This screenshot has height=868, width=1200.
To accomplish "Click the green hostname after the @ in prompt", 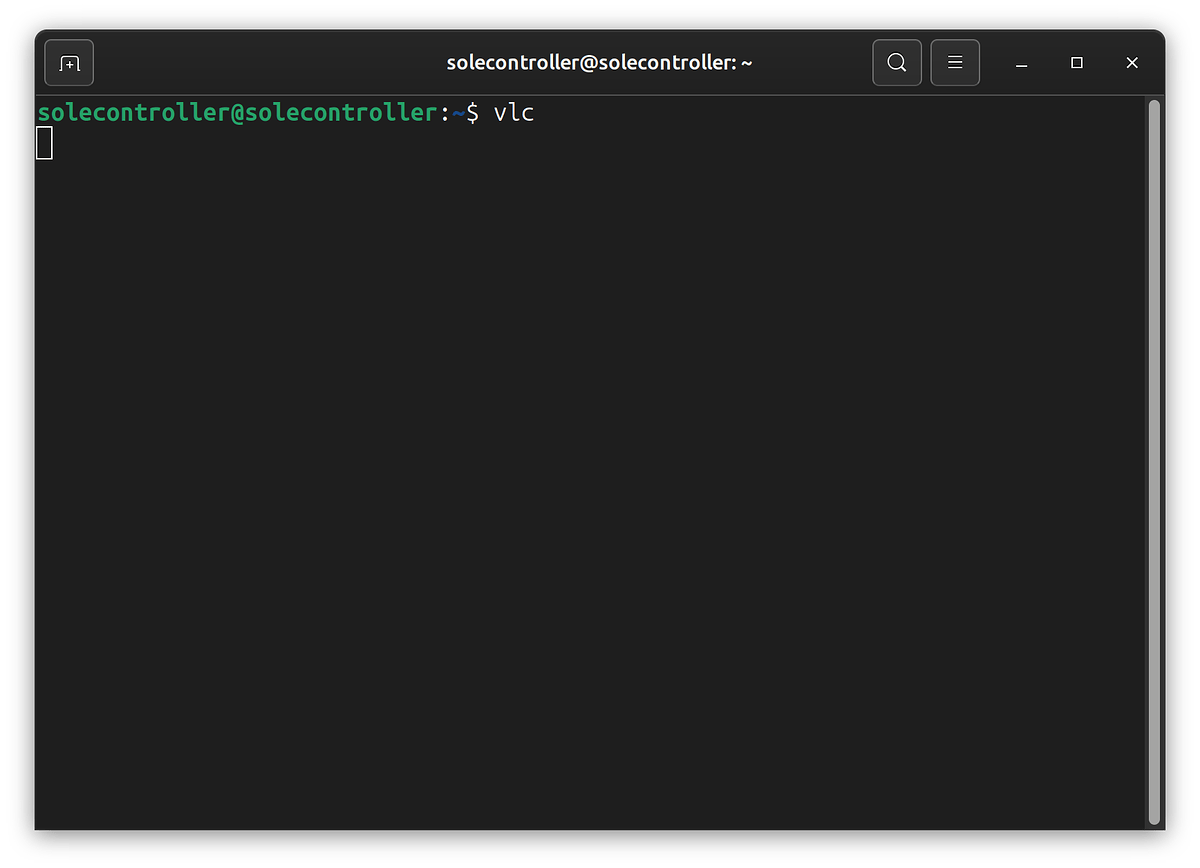I will point(342,113).
